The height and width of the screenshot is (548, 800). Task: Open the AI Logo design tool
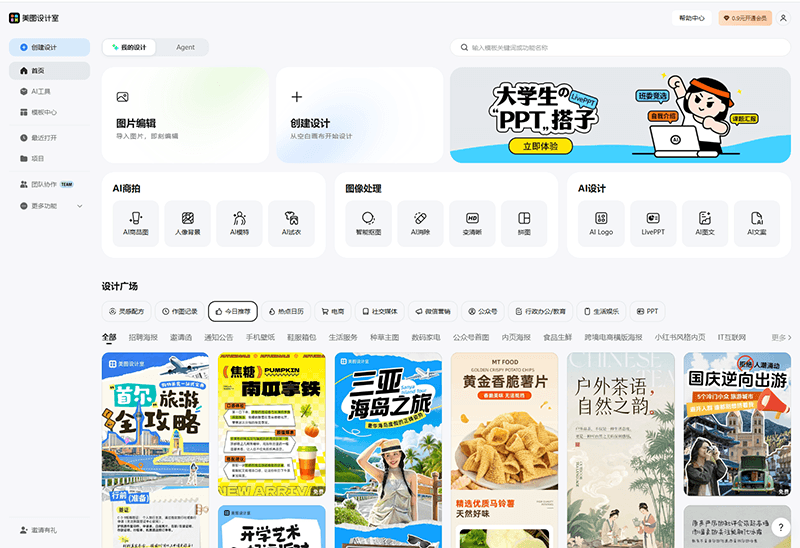coord(601,223)
